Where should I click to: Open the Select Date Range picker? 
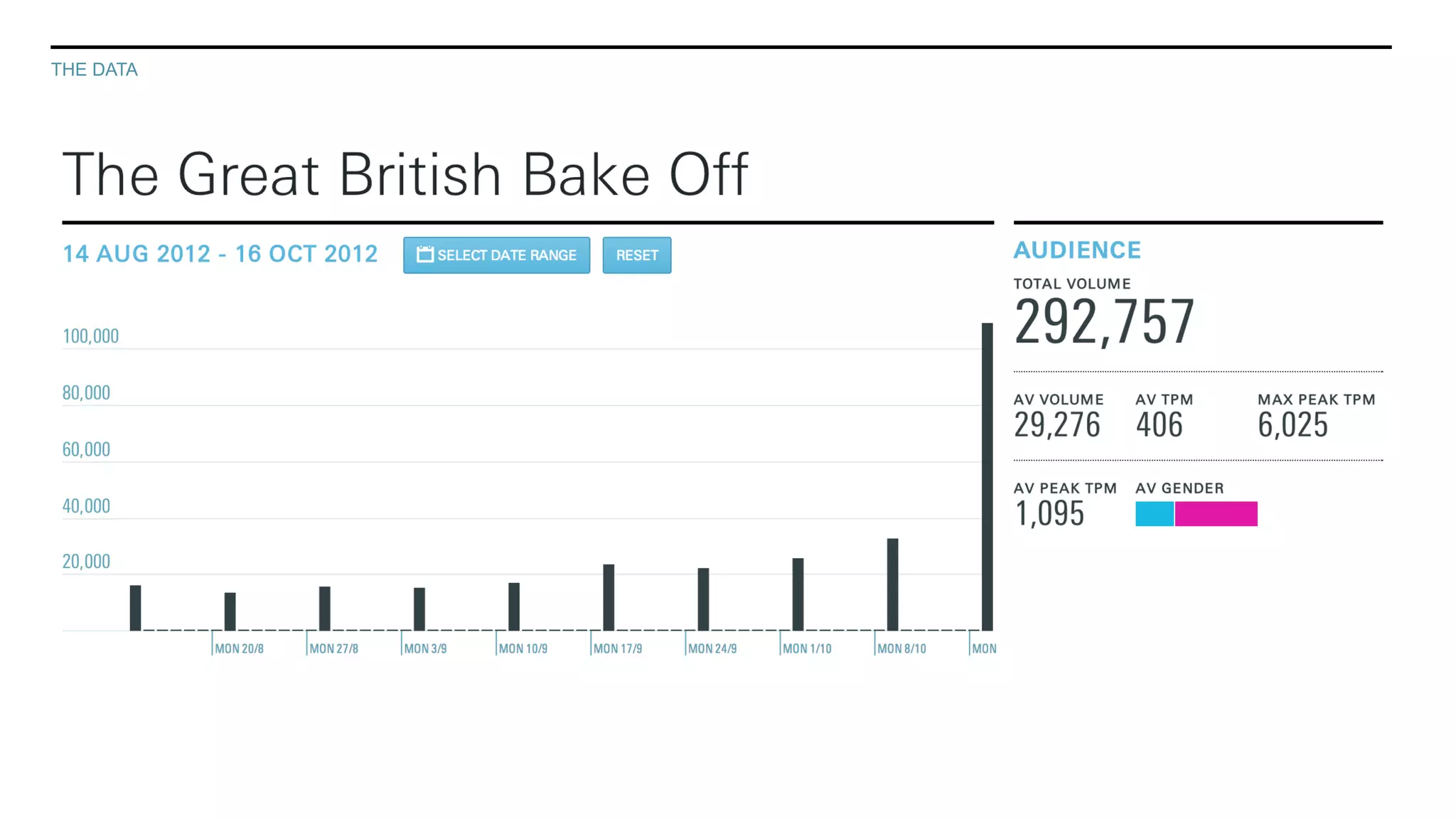click(x=496, y=255)
